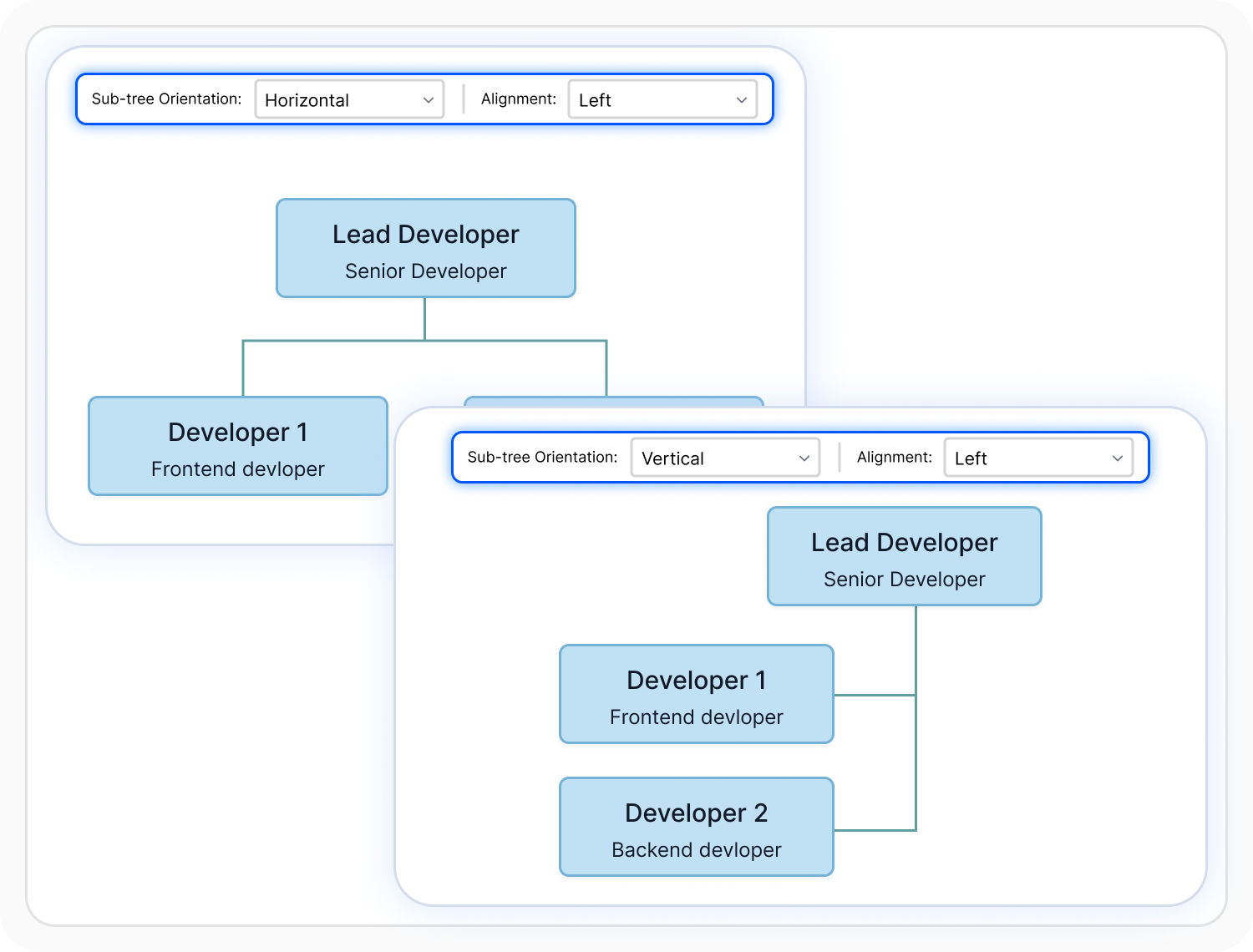1253x952 pixels.
Task: Select the Developer 2 Backend devloper node
Action: 697,827
